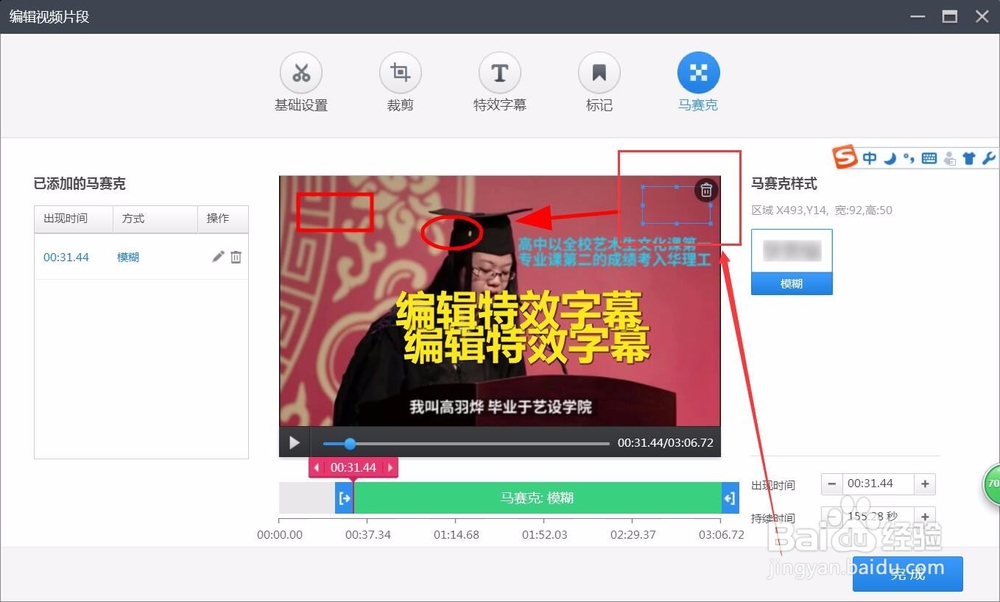
Task: Delete the mosaic box via its trash icon
Action: [x=707, y=189]
